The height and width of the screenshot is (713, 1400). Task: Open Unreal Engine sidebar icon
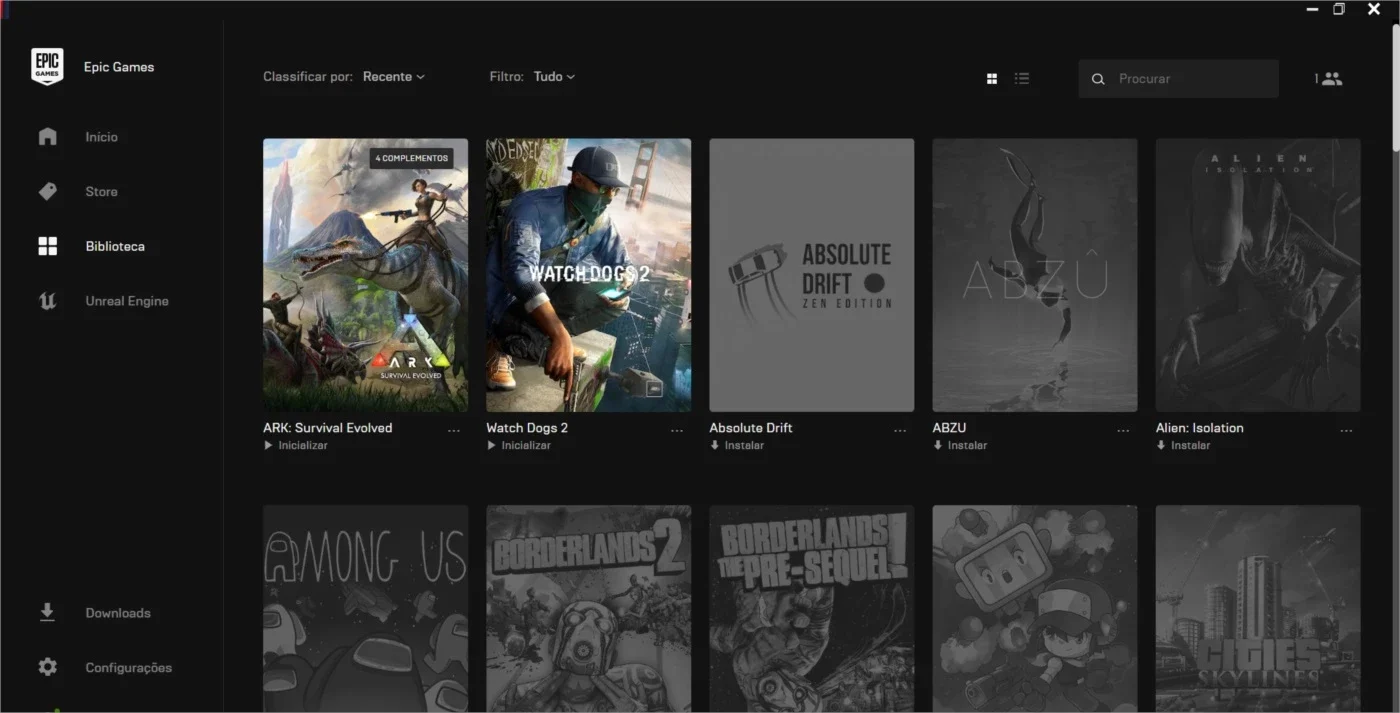pos(47,301)
